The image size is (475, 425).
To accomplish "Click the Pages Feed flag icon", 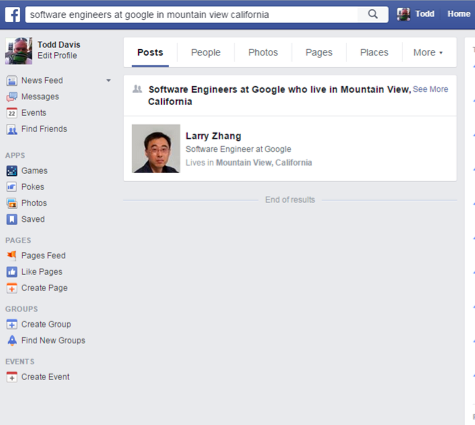I will [x=12, y=256].
